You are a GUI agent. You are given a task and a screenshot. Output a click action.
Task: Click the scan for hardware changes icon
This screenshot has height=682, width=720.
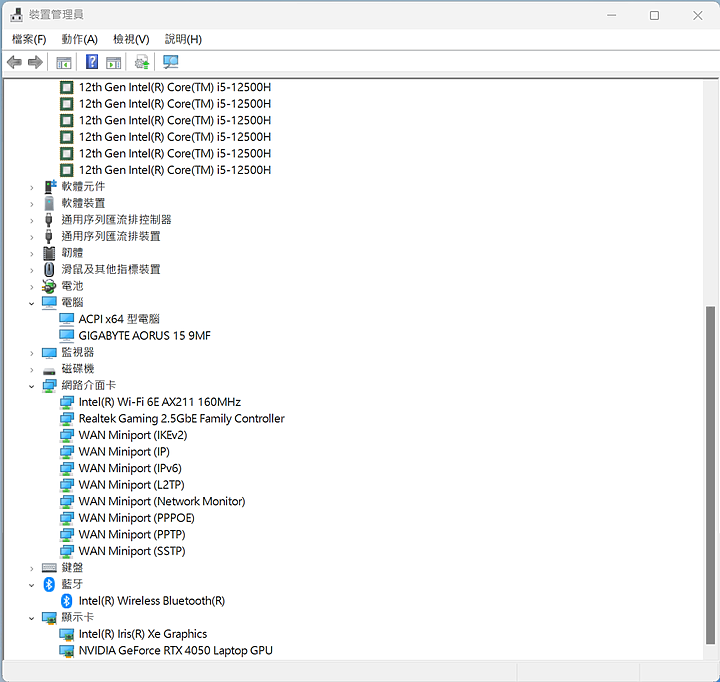click(x=170, y=62)
